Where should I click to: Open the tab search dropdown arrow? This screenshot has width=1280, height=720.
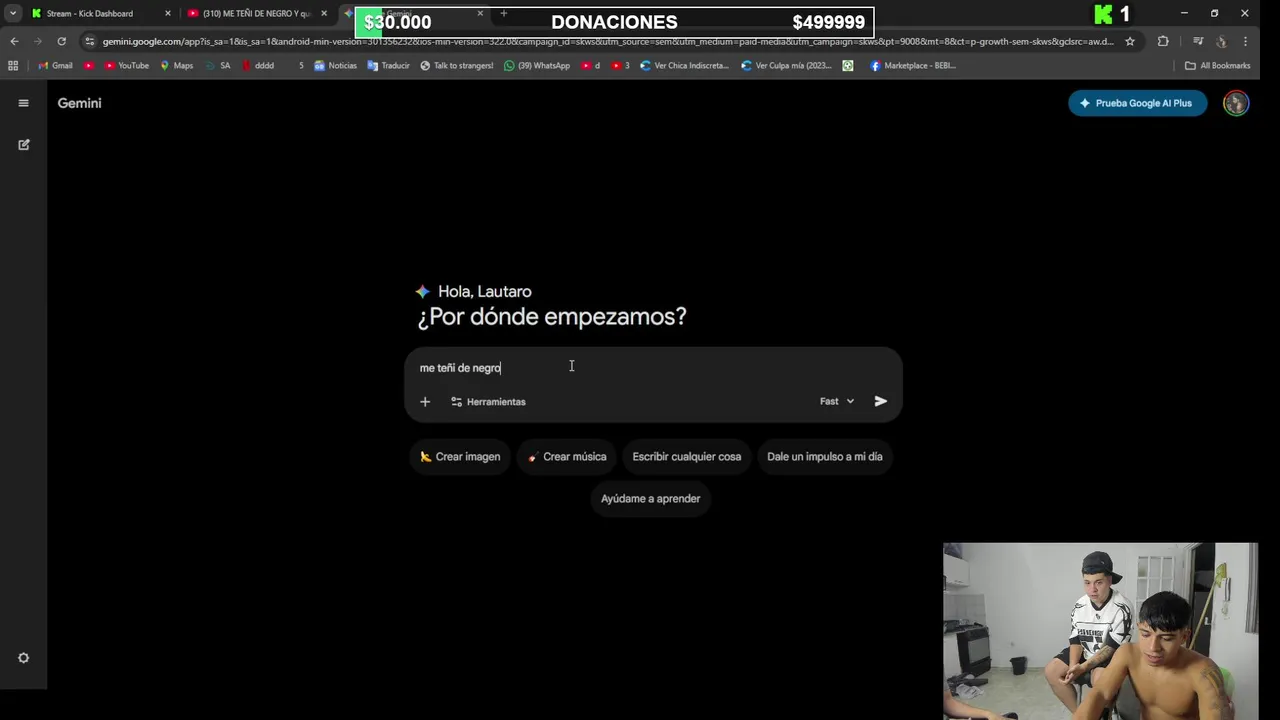(13, 13)
